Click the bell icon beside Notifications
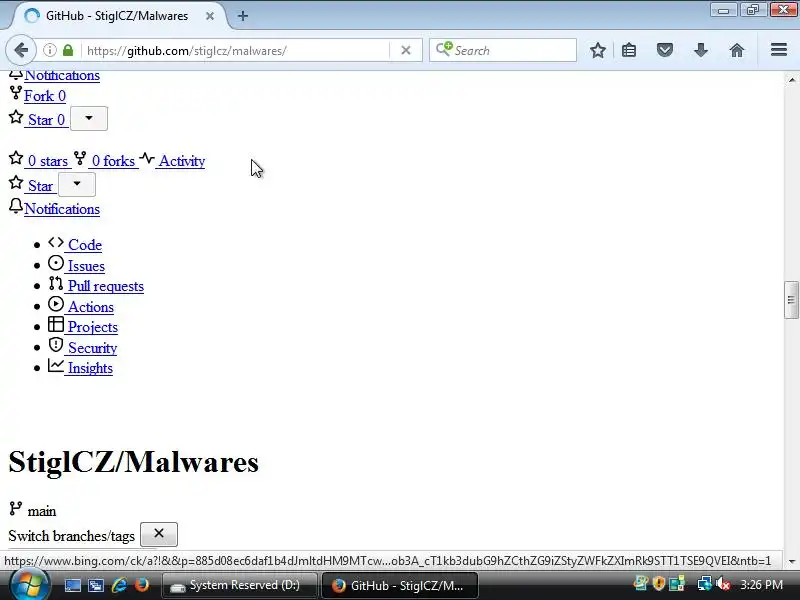 point(16,206)
